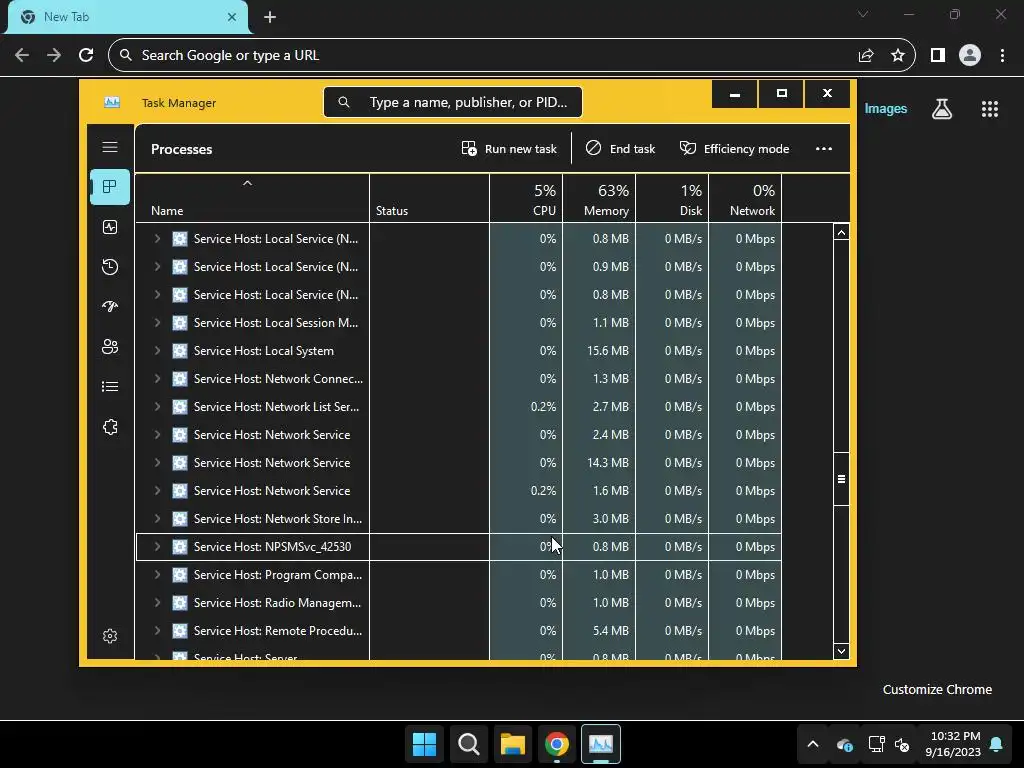Image resolution: width=1024 pixels, height=768 pixels.
Task: Open Windows Search from taskbar
Action: tap(468, 744)
